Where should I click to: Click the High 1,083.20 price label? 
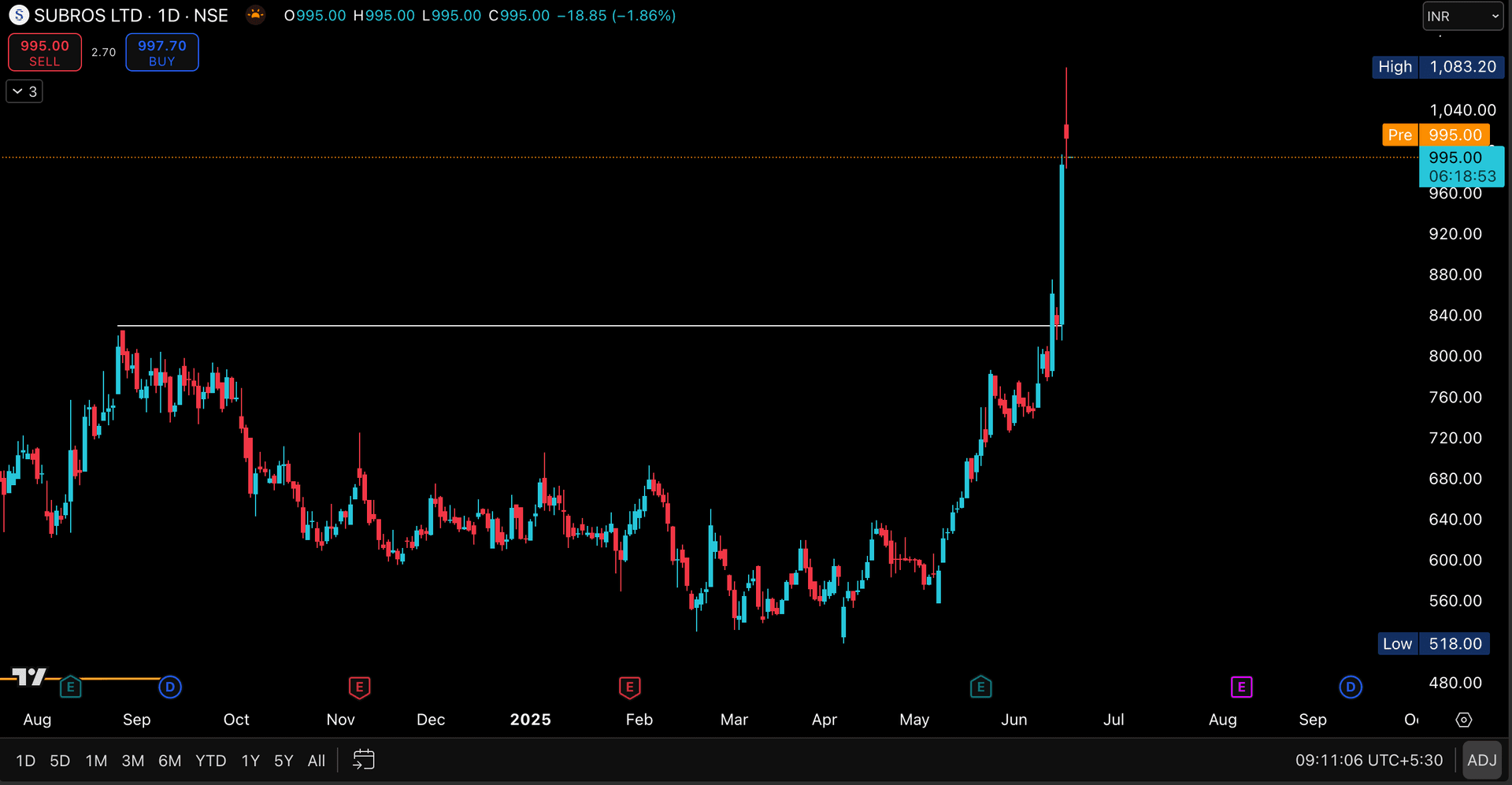1438,67
